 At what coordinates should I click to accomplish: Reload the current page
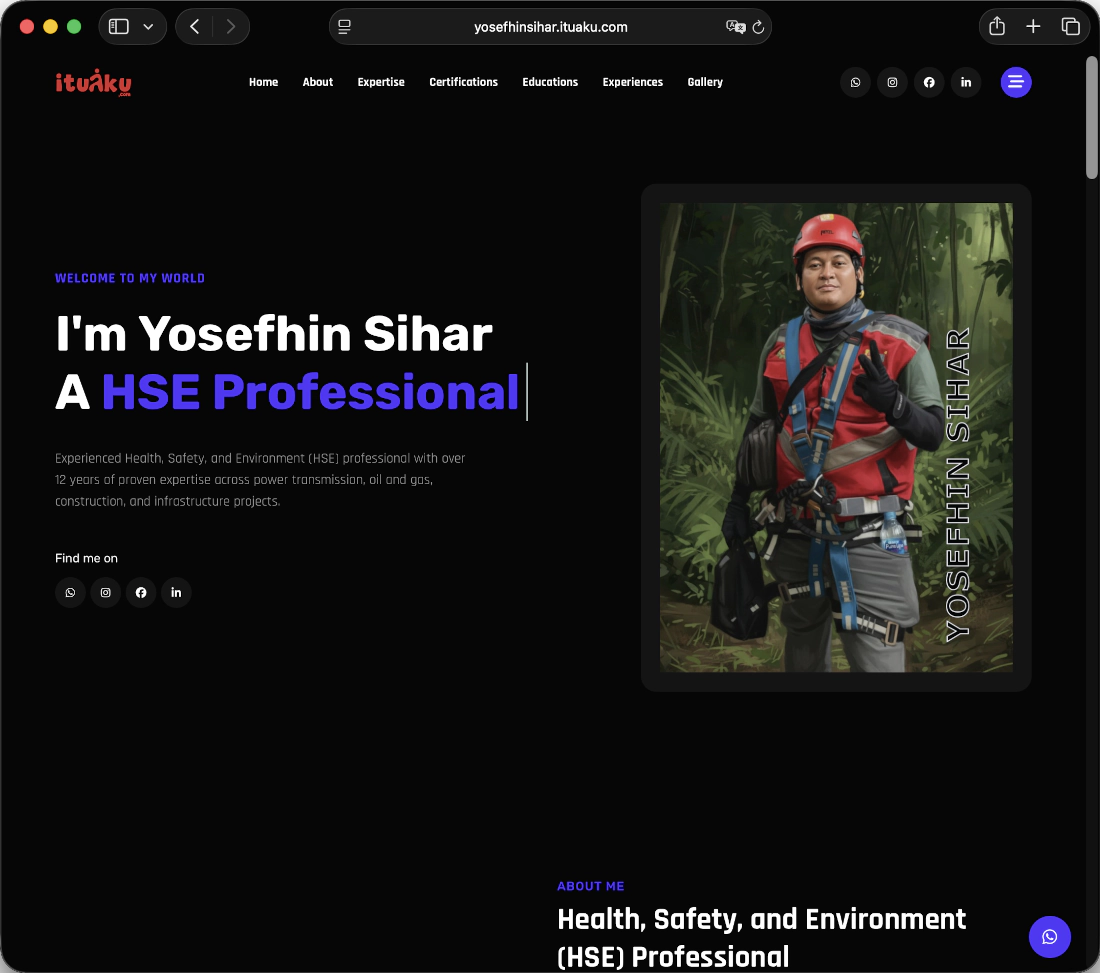point(758,27)
